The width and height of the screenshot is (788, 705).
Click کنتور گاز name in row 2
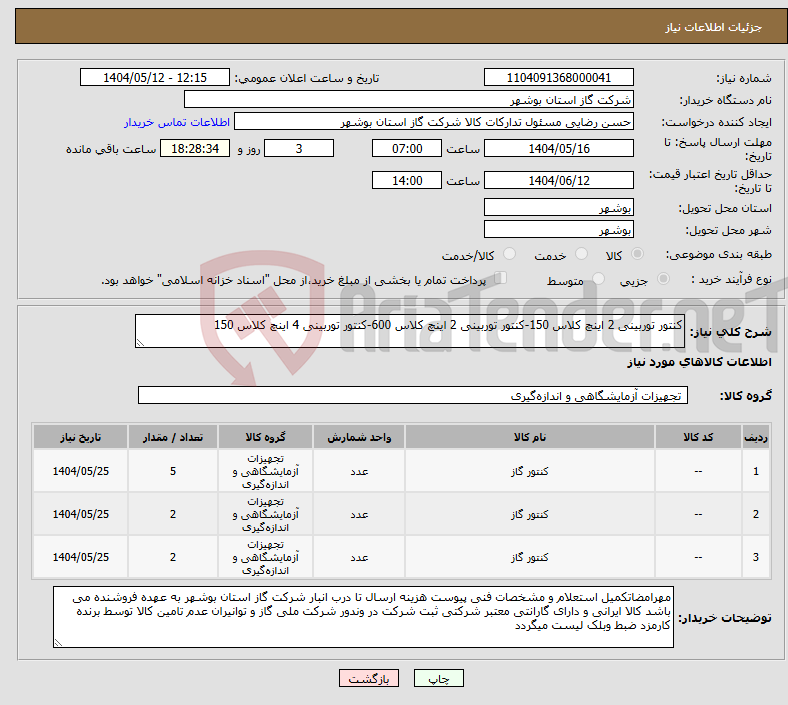click(x=530, y=515)
